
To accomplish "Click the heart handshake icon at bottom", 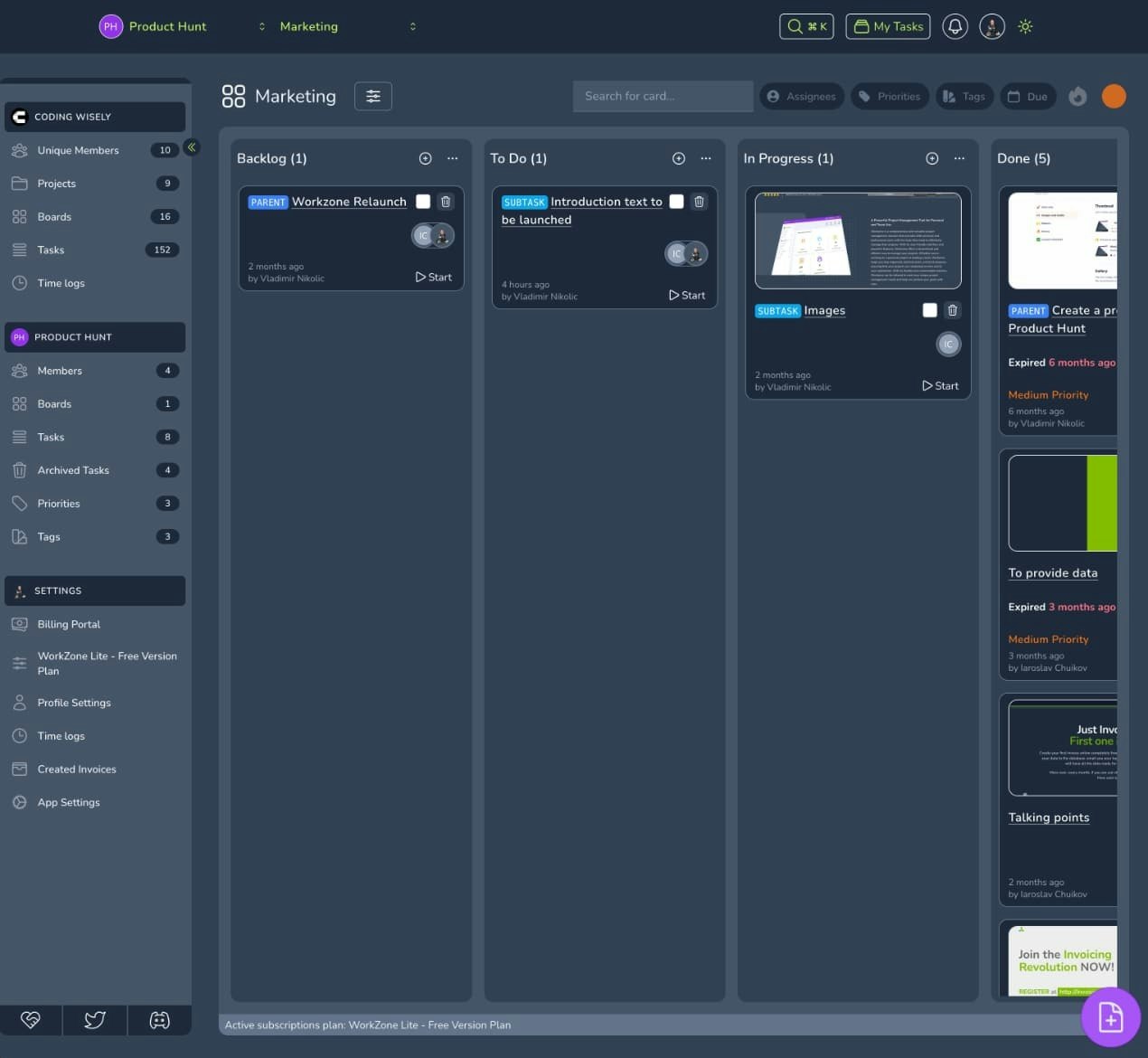I will (x=31, y=1020).
